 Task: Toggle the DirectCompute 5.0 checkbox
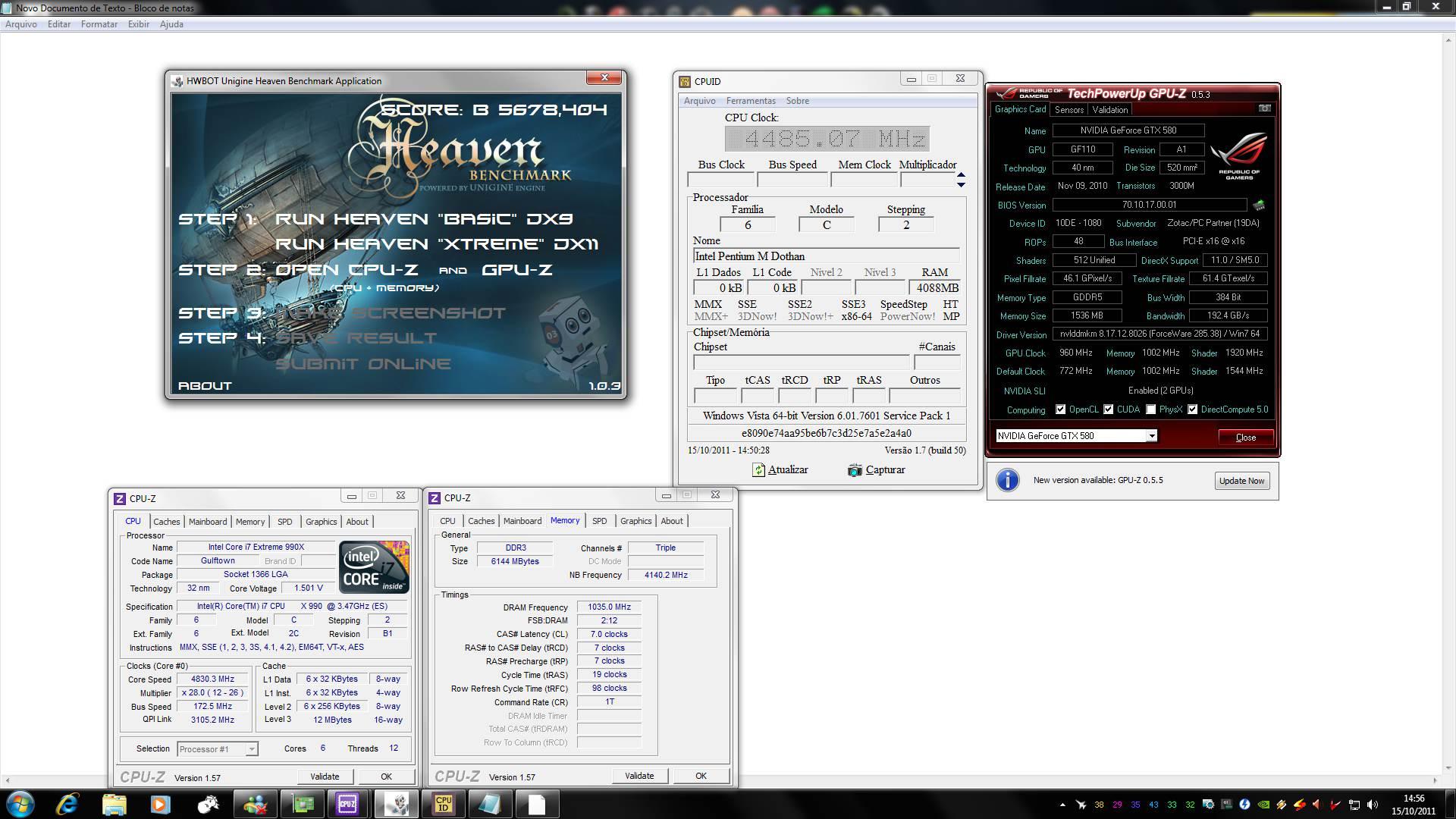[1193, 409]
